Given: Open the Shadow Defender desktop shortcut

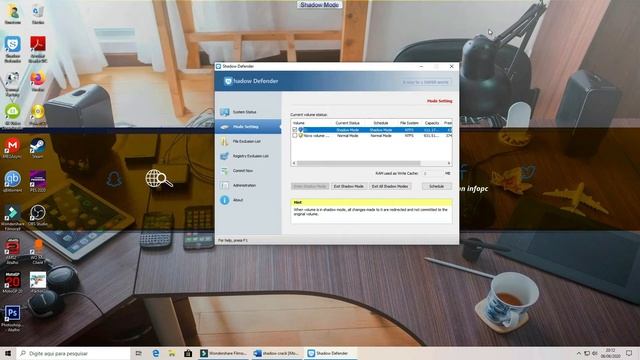Looking at the screenshot, I should click(13, 49).
